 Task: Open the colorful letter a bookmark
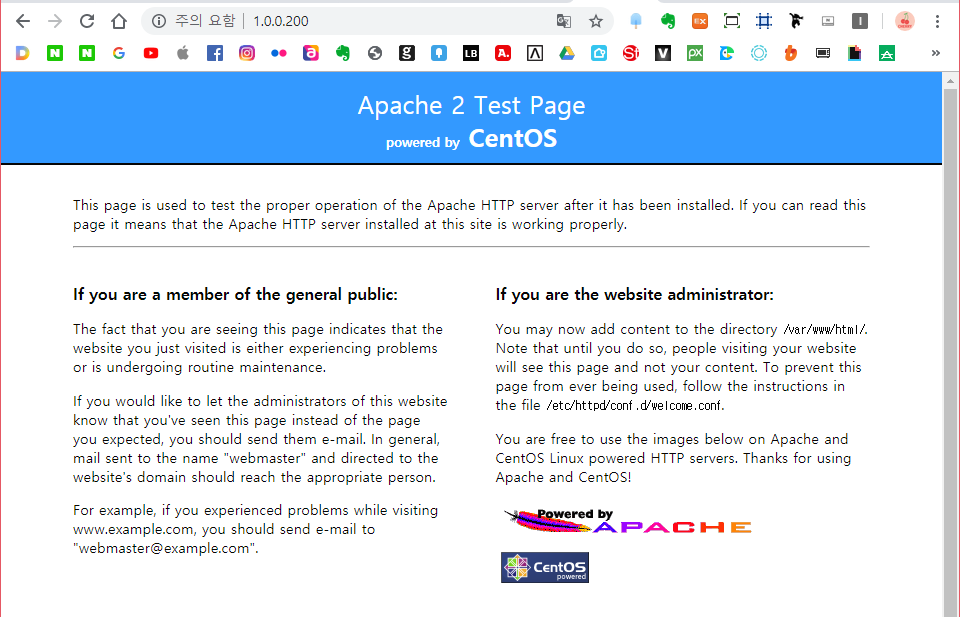click(311, 53)
